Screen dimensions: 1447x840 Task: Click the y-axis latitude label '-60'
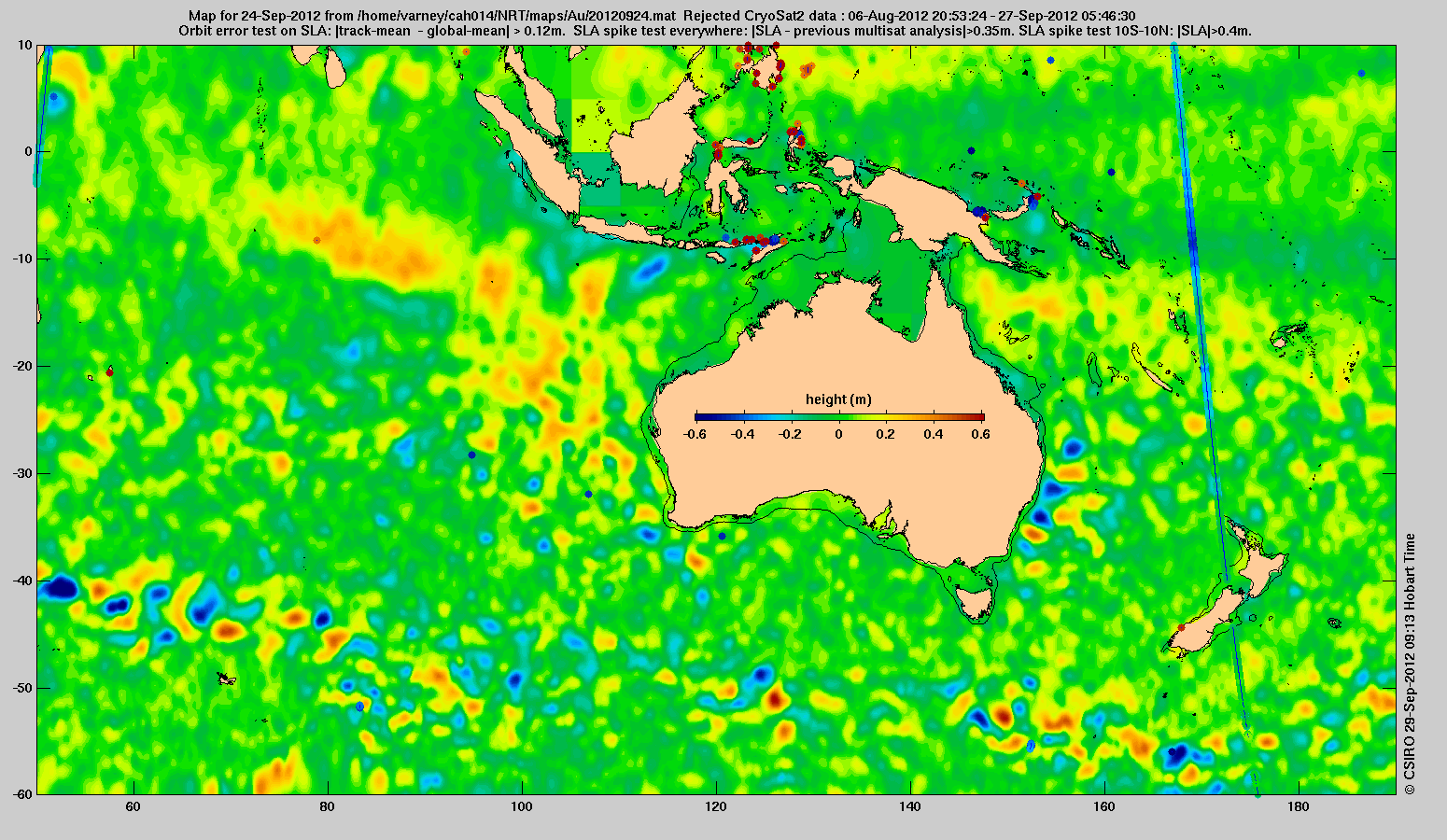click(21, 794)
